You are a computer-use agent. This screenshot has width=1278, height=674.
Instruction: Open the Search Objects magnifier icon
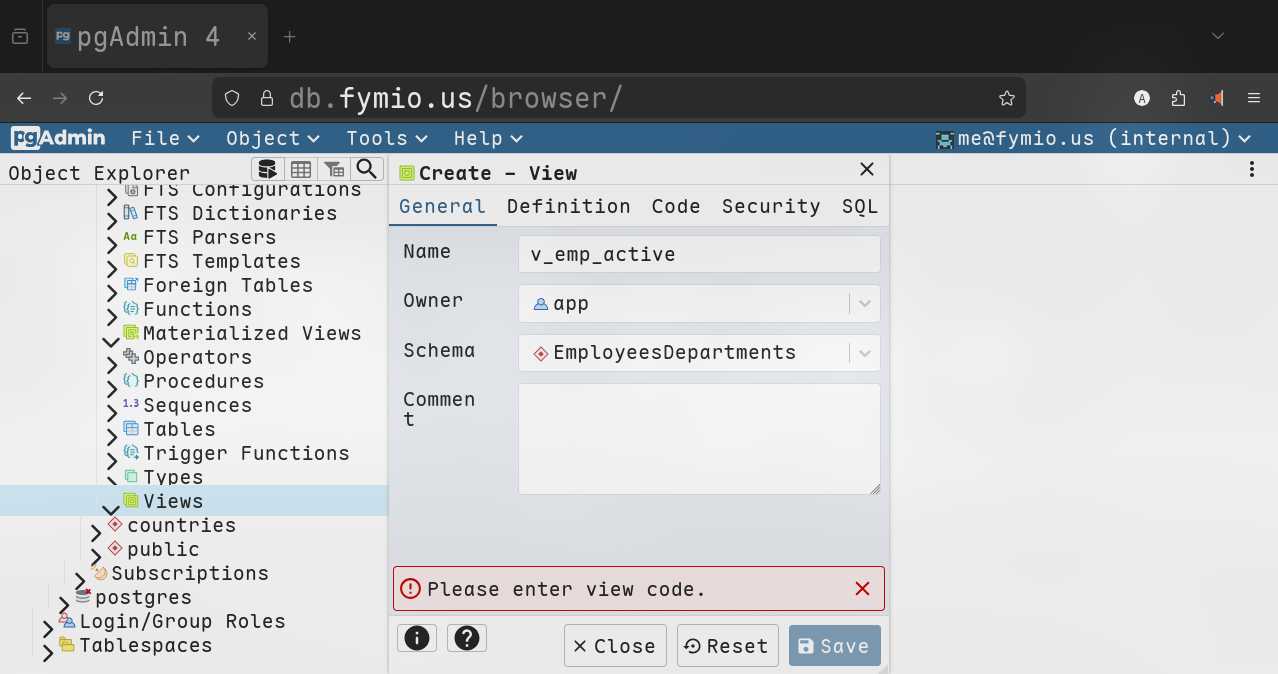click(367, 169)
